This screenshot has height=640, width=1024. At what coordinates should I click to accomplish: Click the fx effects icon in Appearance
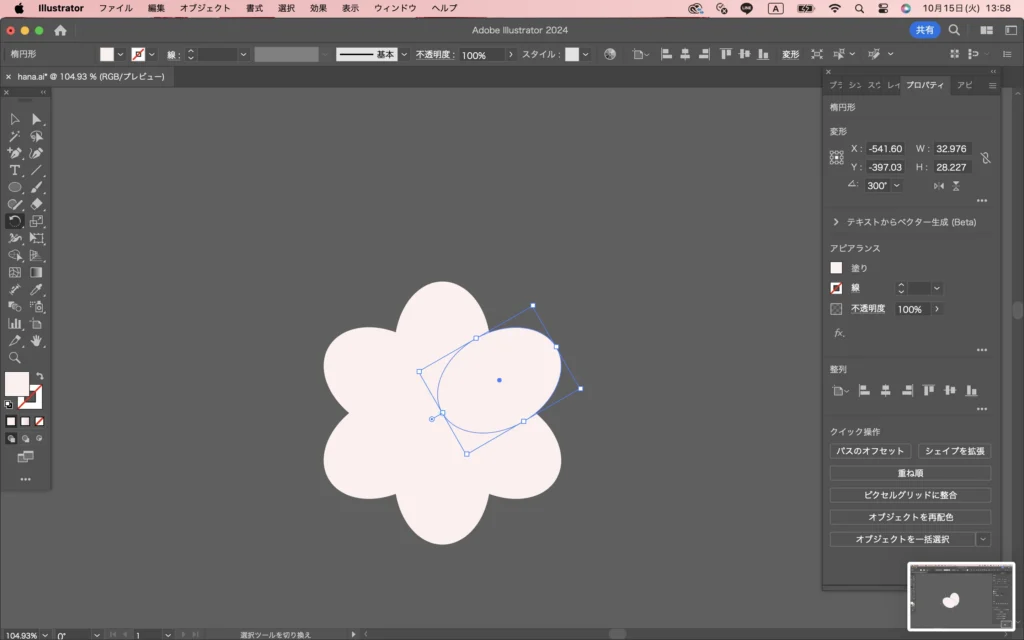[839, 333]
